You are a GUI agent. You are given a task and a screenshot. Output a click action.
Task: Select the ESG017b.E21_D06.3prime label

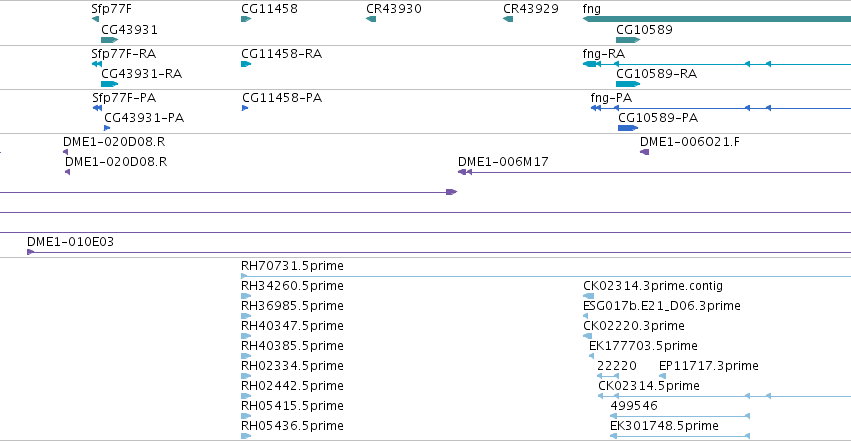point(662,306)
